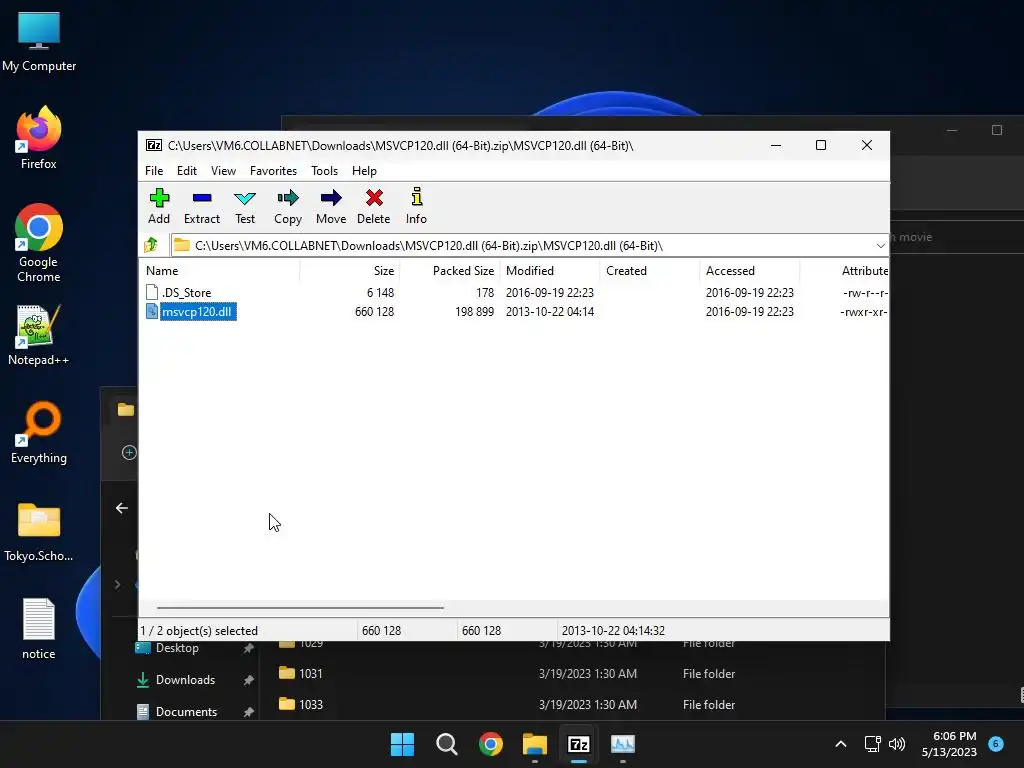Viewport: 1024px width, 768px height.
Task: Select folder 1033 in Explorer window
Action: coord(310,705)
